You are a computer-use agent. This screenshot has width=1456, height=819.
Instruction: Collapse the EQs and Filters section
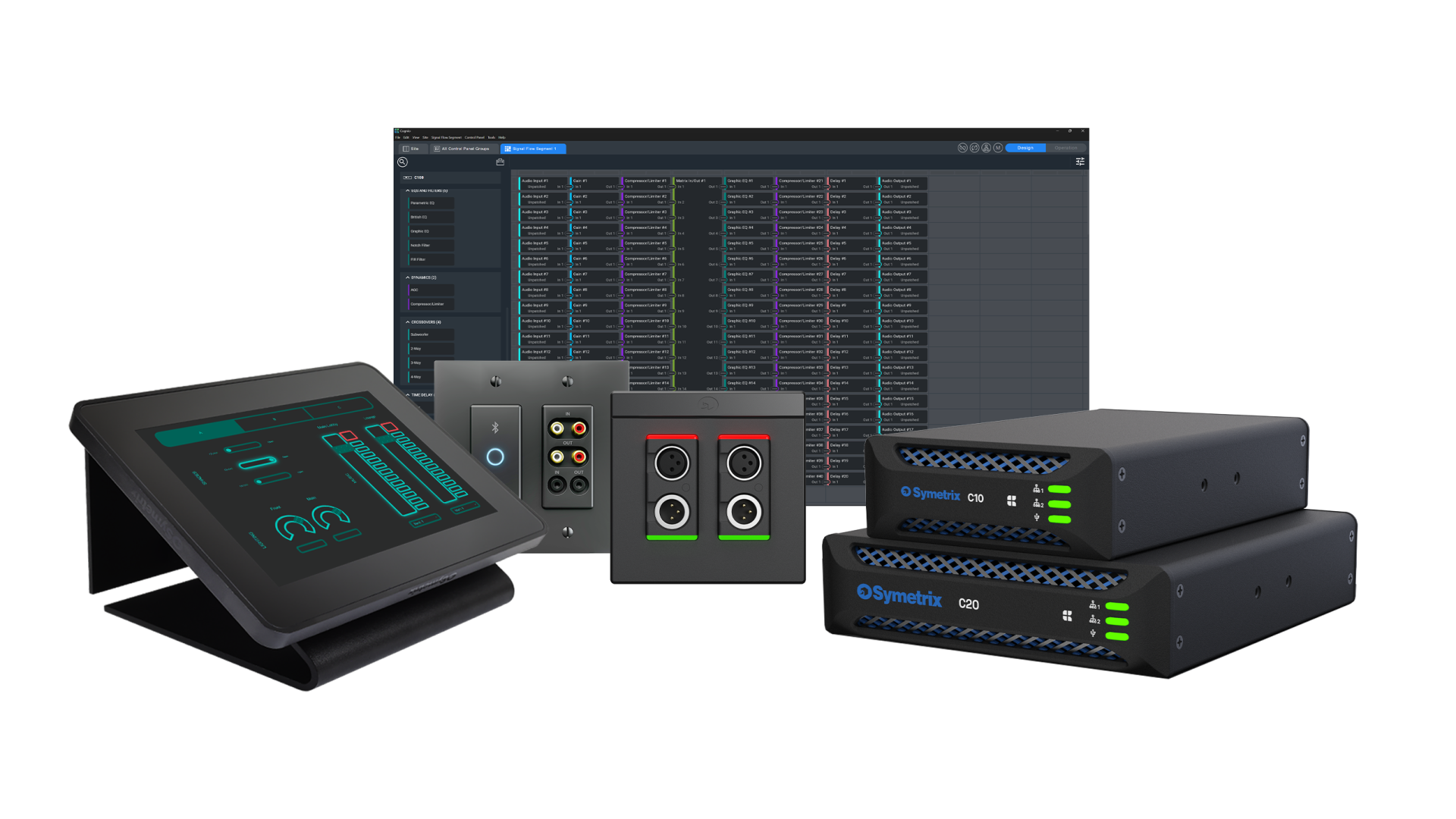(407, 190)
